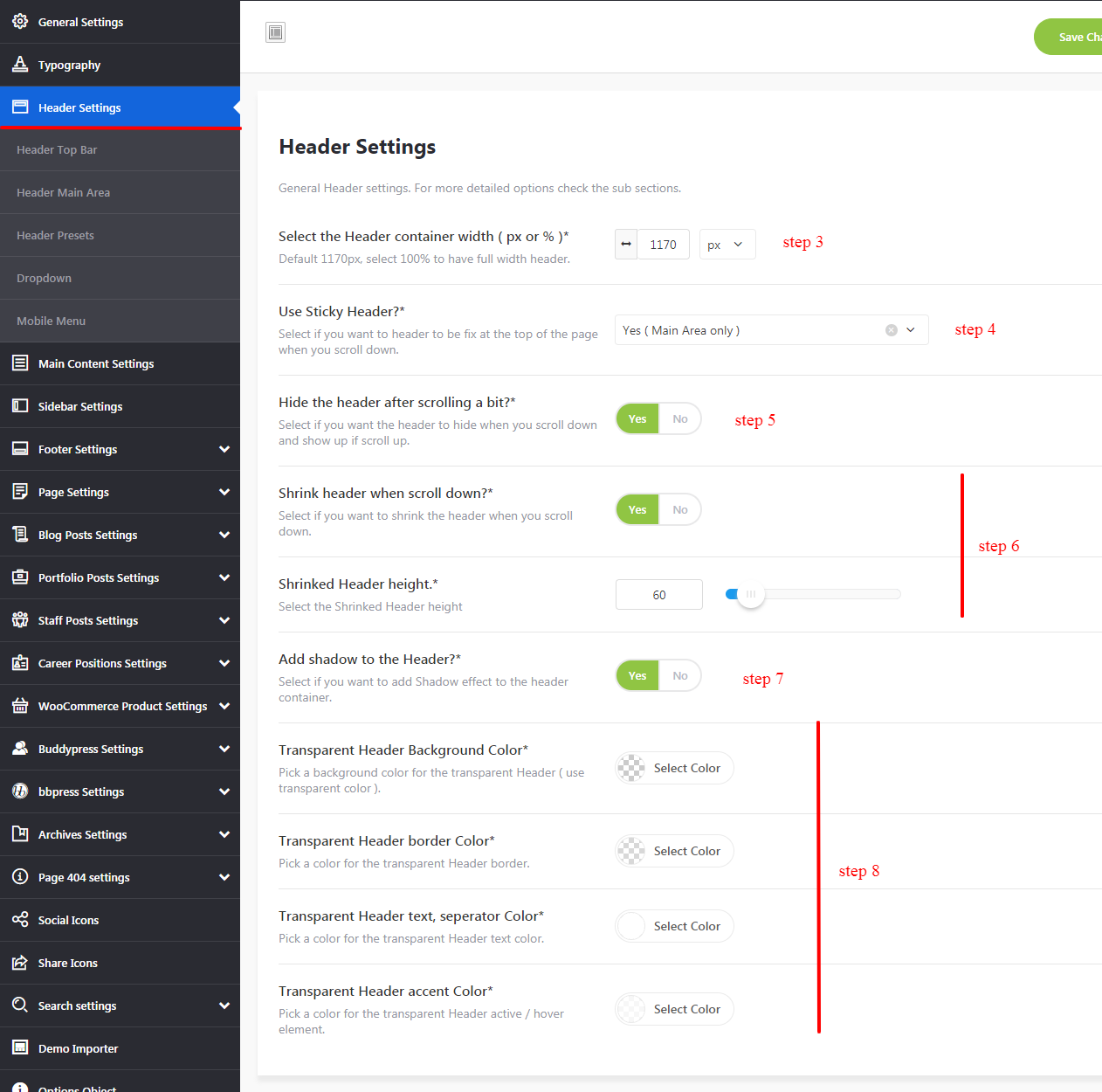
Task: Click the Shrinked Header height slider handle
Action: click(x=750, y=594)
